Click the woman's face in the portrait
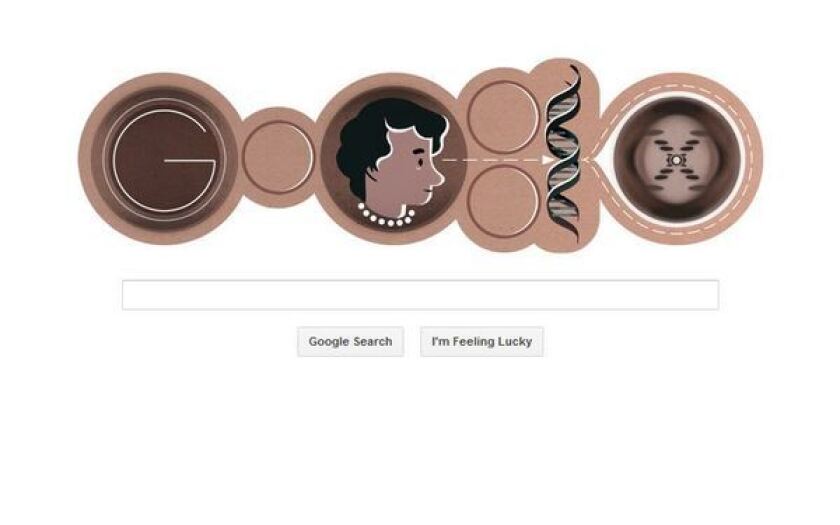840x525 pixels. click(x=411, y=170)
